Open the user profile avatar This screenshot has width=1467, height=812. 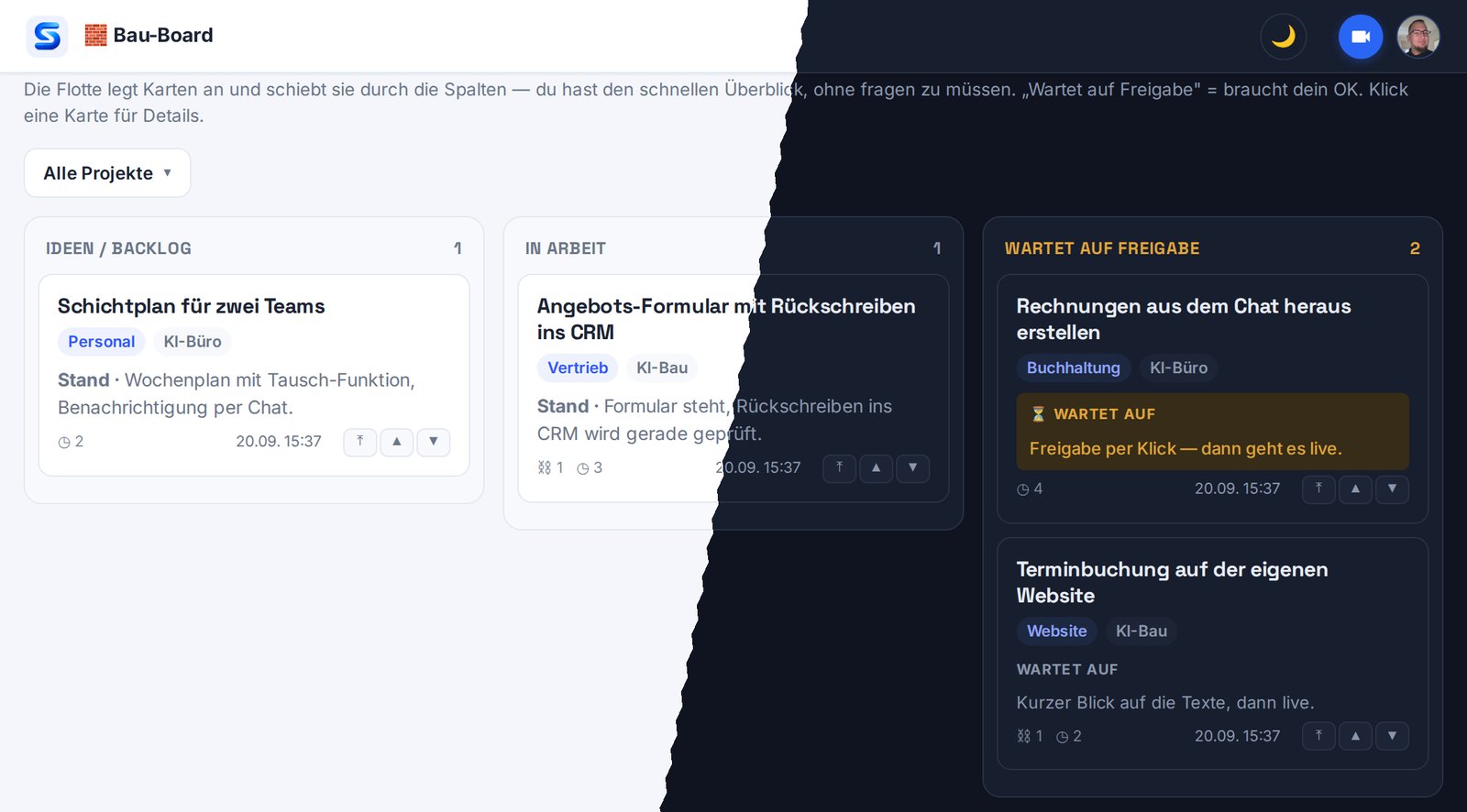coord(1418,37)
